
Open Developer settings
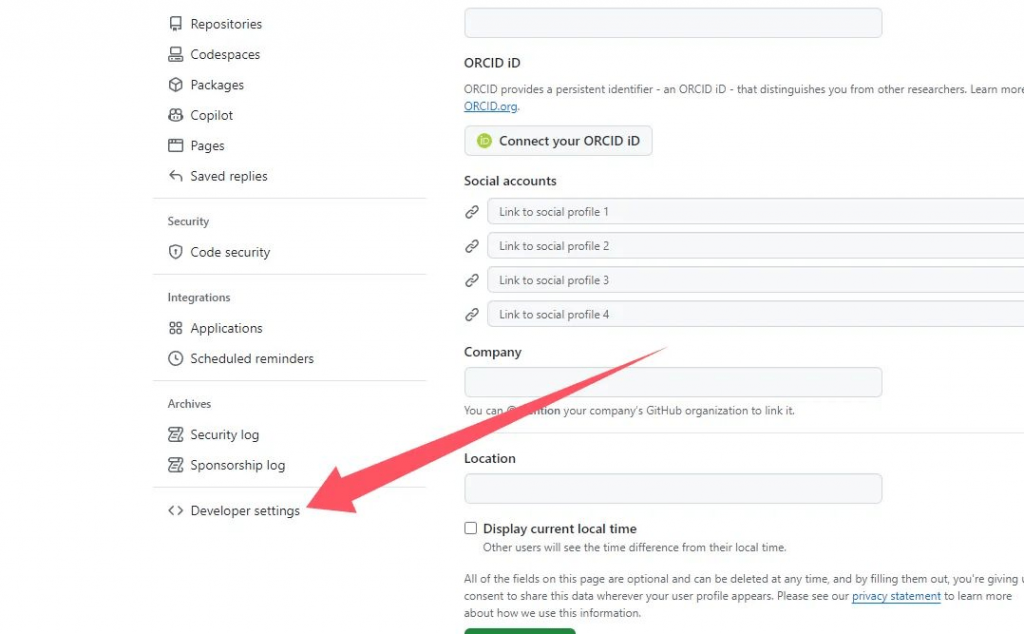pos(245,511)
